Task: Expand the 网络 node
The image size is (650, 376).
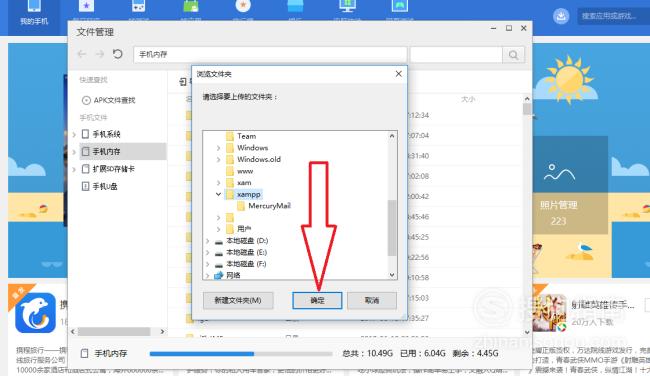Action: (208, 275)
